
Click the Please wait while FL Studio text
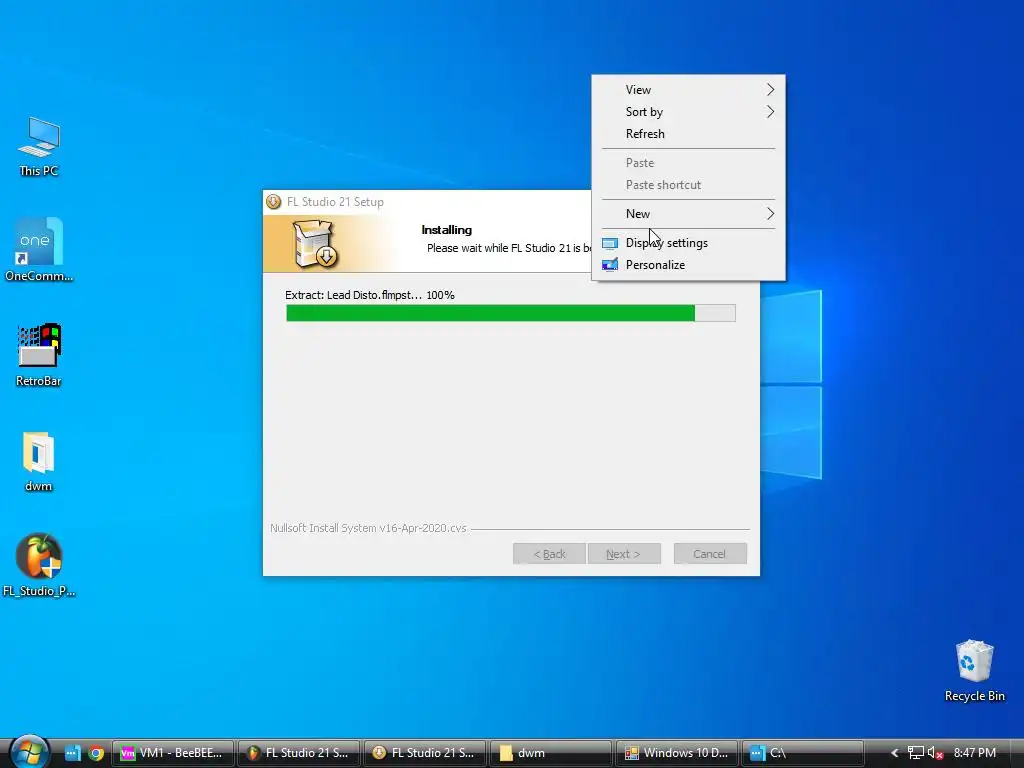[x=509, y=248]
